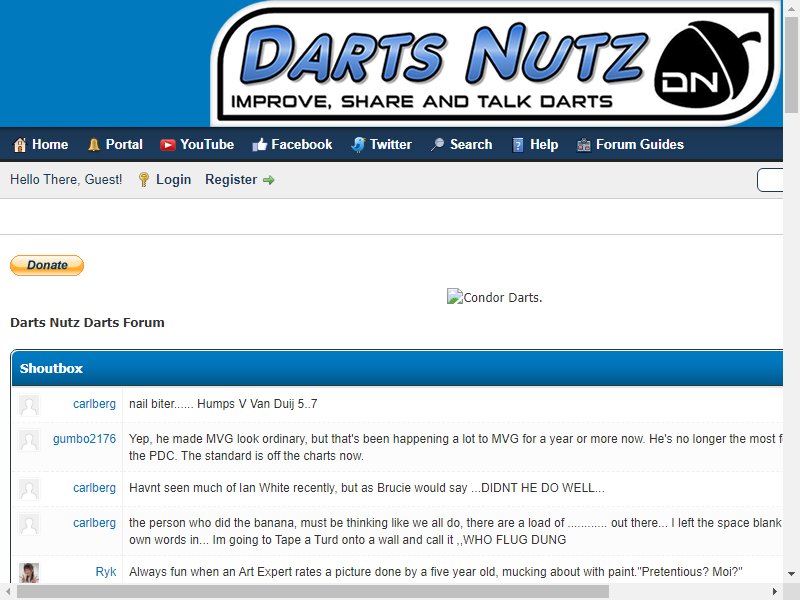
Task: Open carlberg's profile from the banana message
Action: 94,523
